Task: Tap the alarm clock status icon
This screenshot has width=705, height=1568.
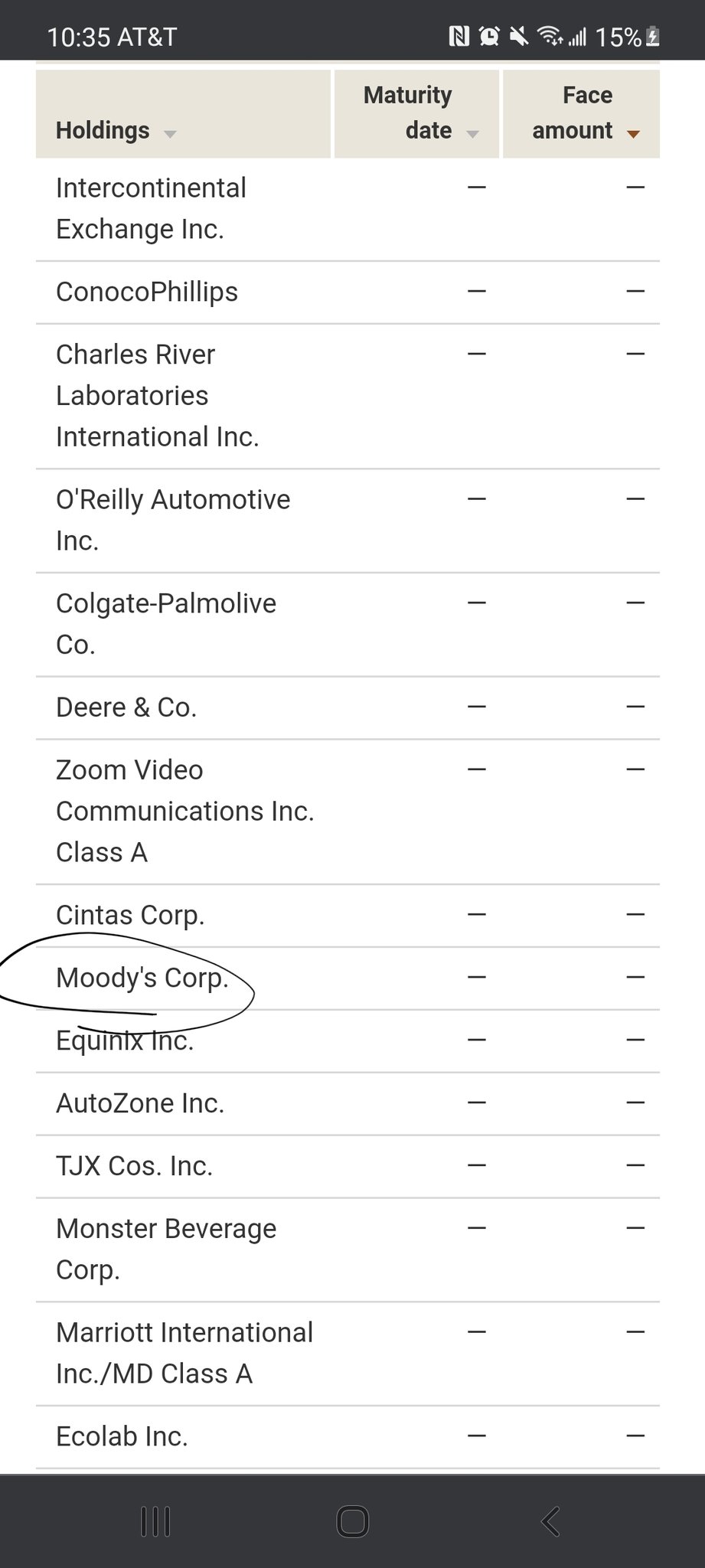Action: [489, 36]
